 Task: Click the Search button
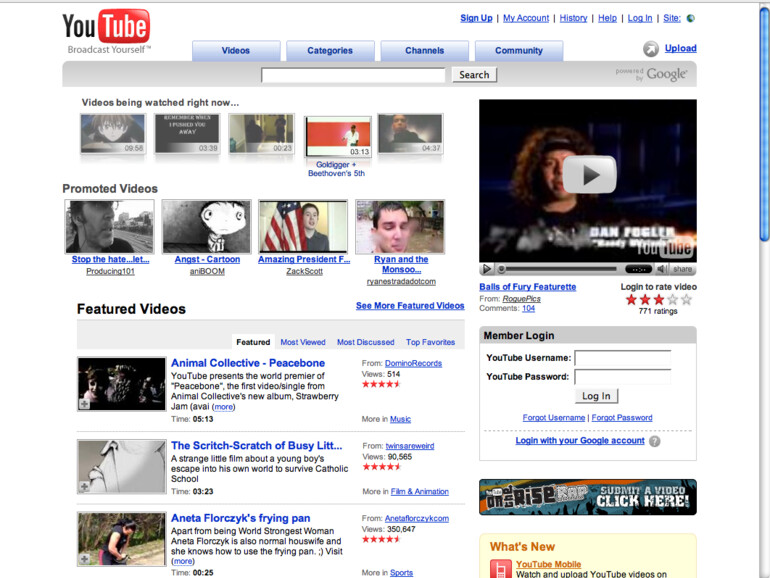pos(474,75)
